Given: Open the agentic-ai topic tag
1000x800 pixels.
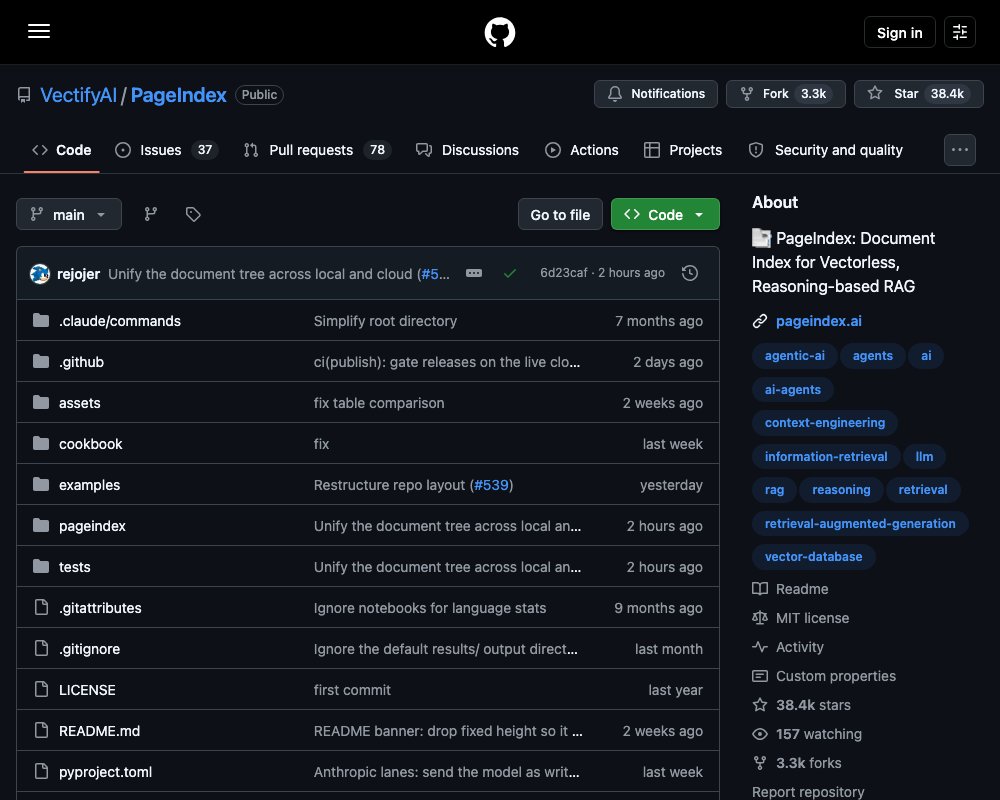Looking at the screenshot, I should [x=795, y=355].
